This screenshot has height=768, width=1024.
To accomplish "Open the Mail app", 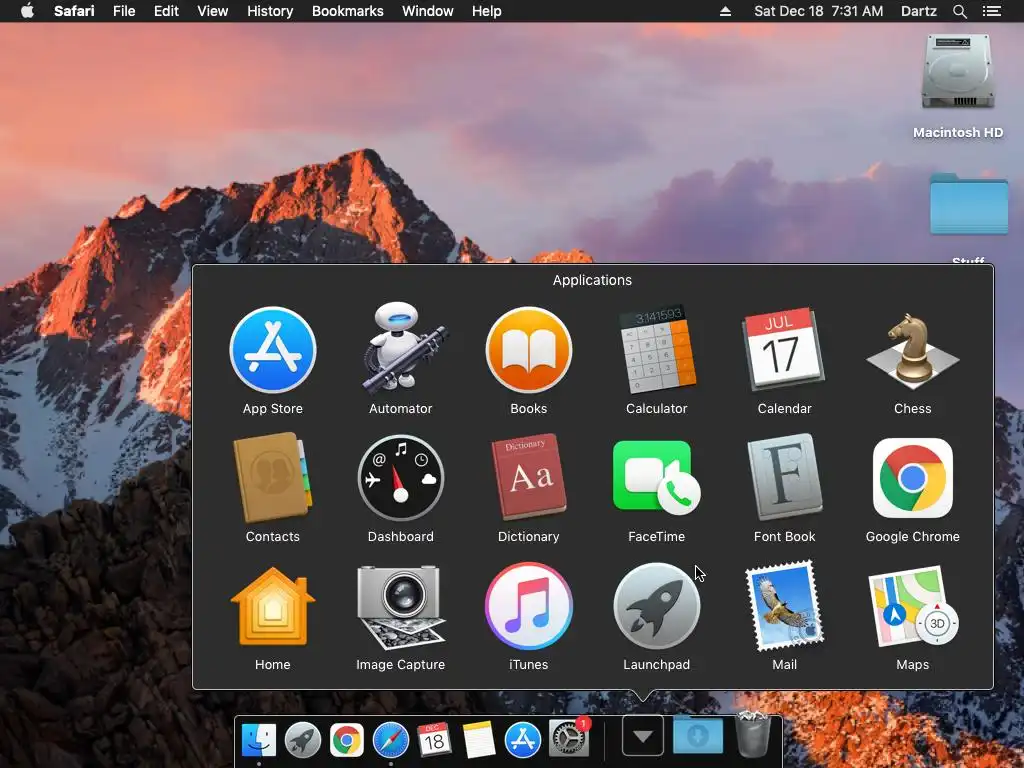I will tap(784, 606).
